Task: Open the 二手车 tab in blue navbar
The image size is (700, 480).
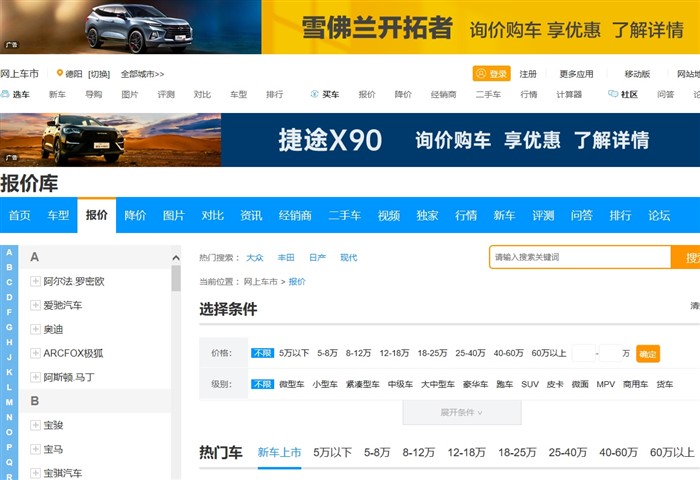Action: click(x=344, y=215)
